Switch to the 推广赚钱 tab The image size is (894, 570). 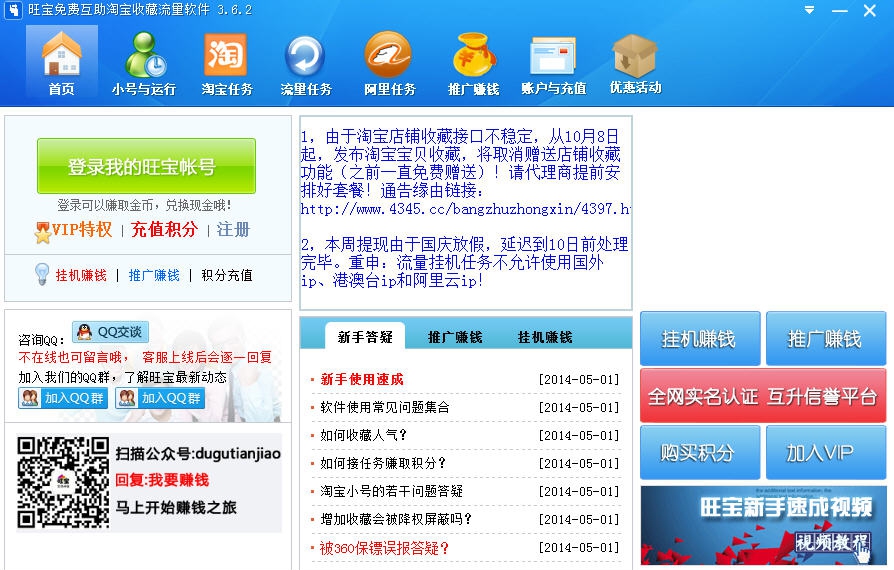click(x=455, y=337)
